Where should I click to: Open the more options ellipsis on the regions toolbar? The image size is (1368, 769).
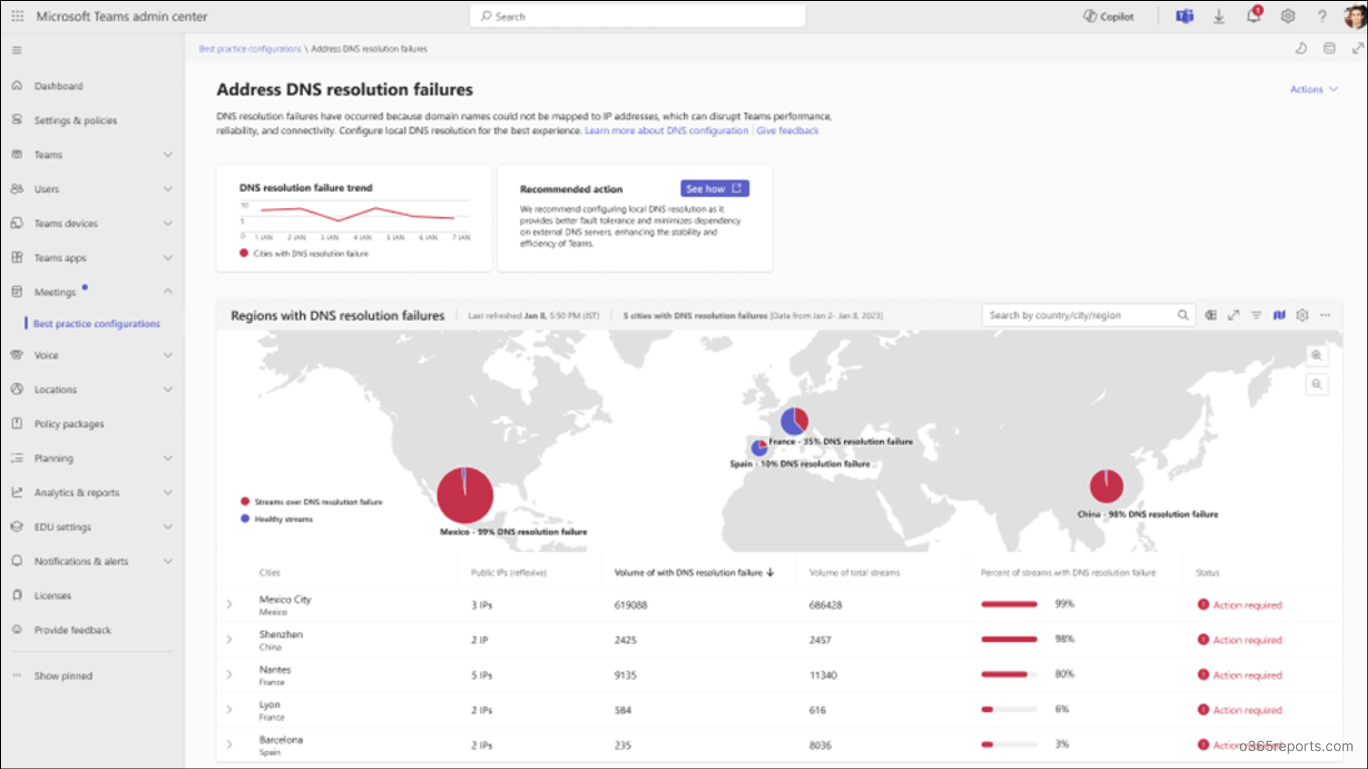[1325, 315]
